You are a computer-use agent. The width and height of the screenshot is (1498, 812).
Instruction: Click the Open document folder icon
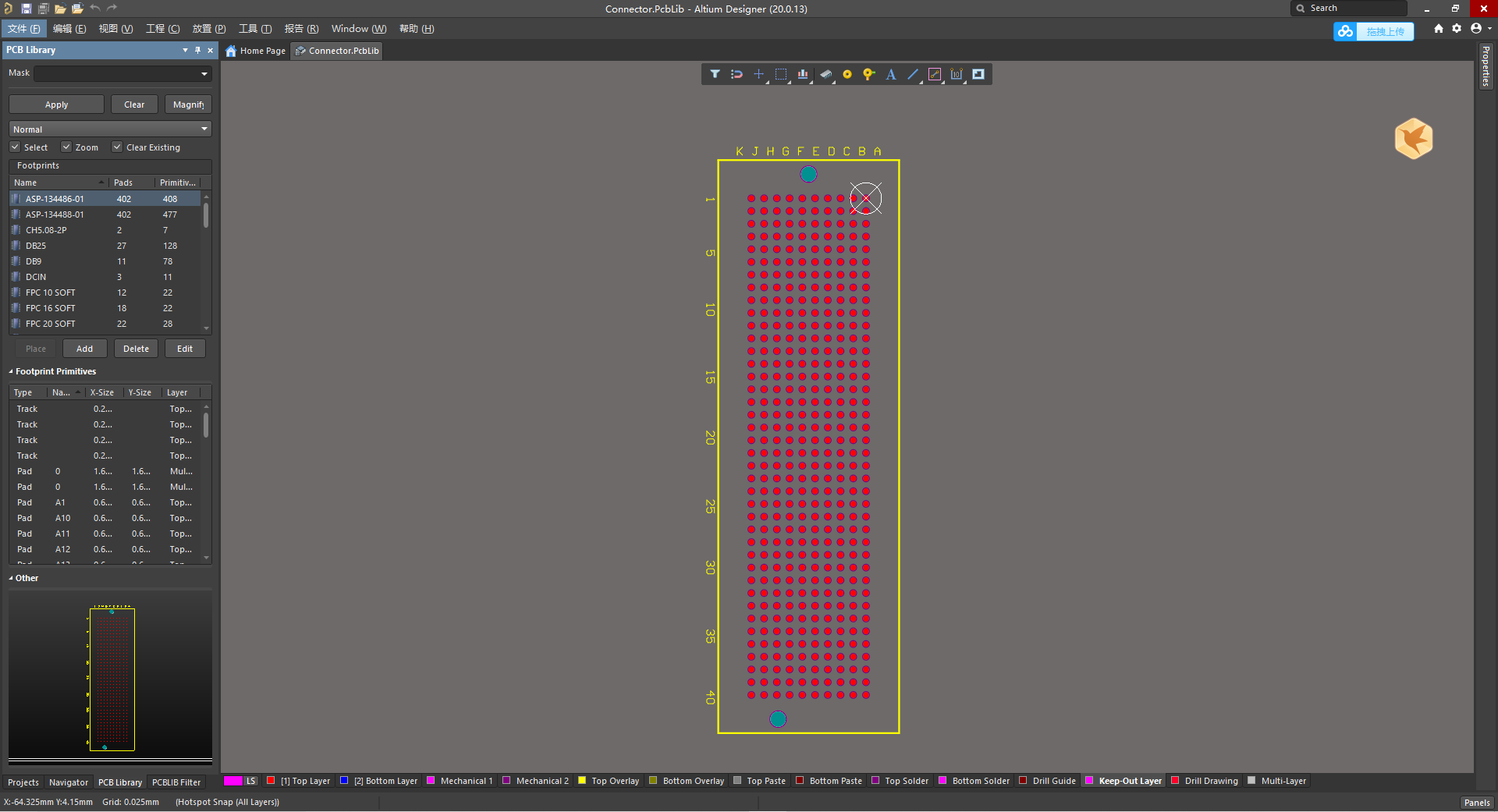tap(60, 9)
